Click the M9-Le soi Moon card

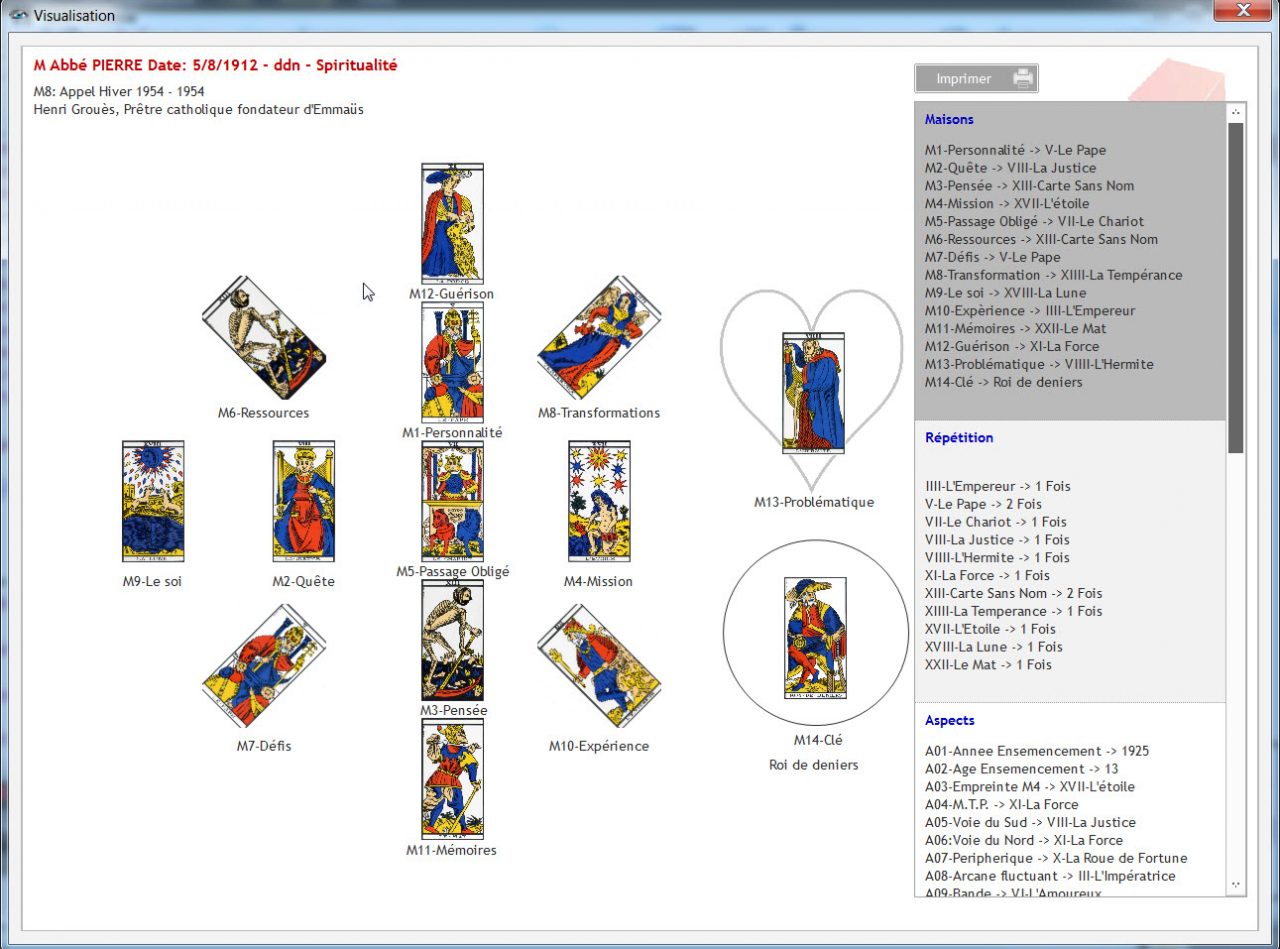tap(154, 500)
